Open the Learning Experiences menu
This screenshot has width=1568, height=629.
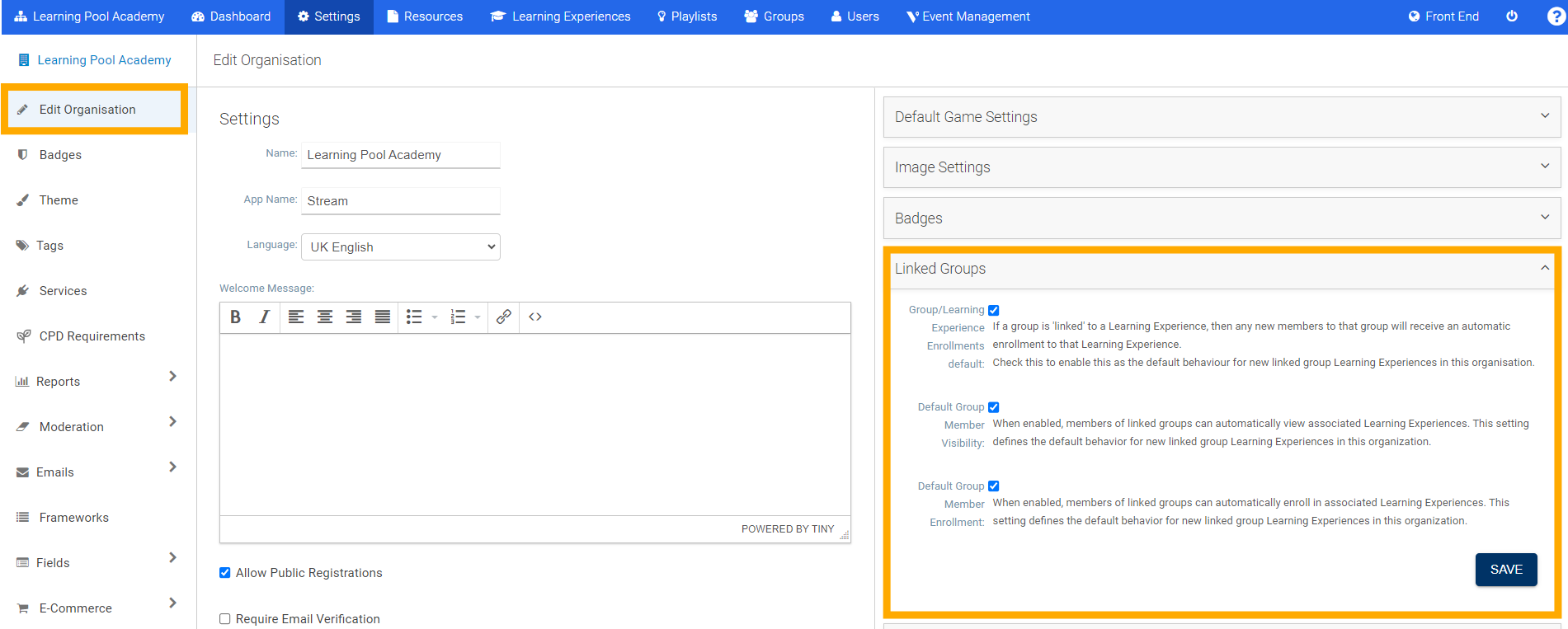(561, 16)
